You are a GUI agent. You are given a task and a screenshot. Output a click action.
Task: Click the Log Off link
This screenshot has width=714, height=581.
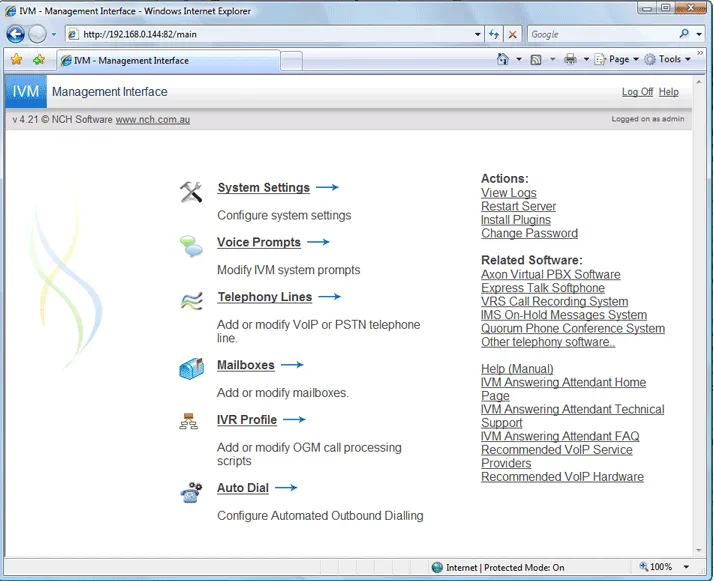click(x=638, y=92)
